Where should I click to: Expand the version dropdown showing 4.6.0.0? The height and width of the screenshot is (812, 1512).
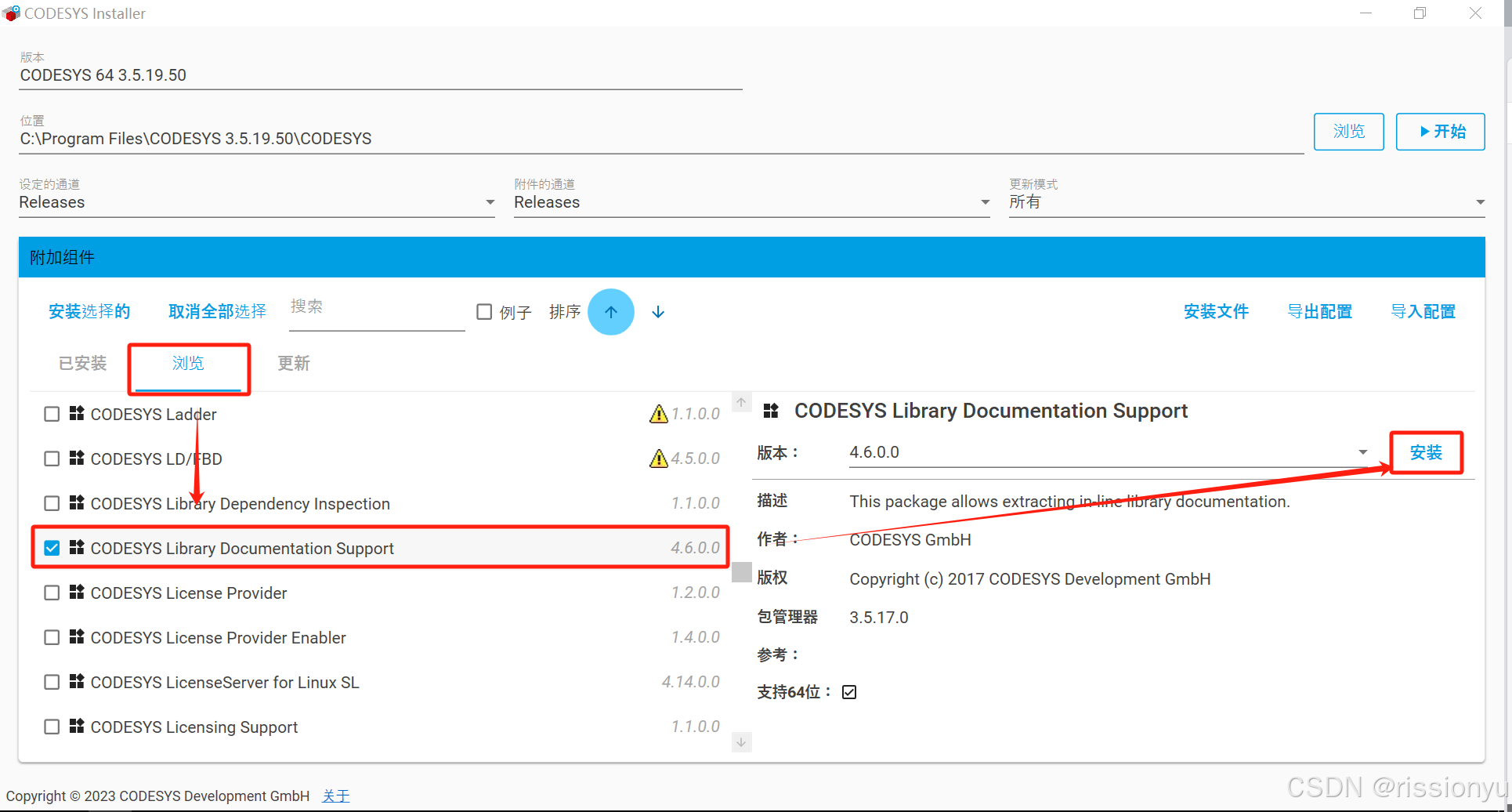(1363, 451)
